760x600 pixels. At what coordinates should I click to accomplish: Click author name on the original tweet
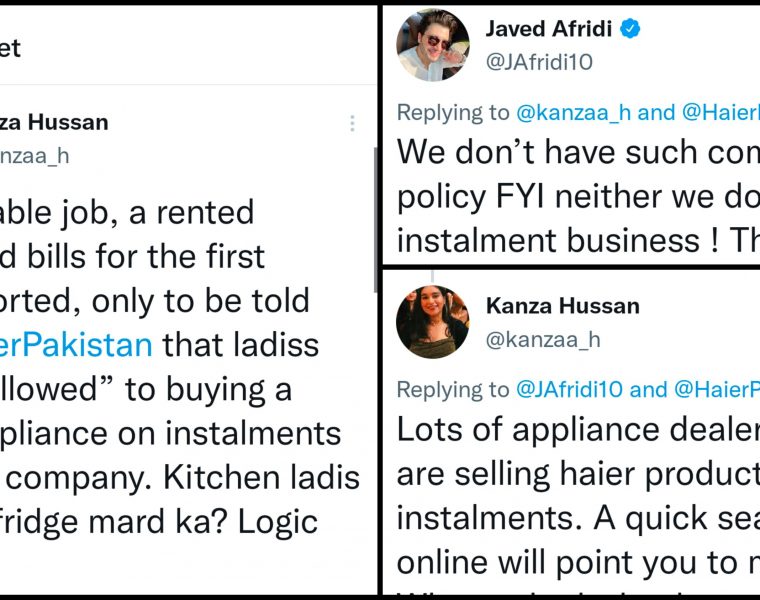[x=54, y=123]
